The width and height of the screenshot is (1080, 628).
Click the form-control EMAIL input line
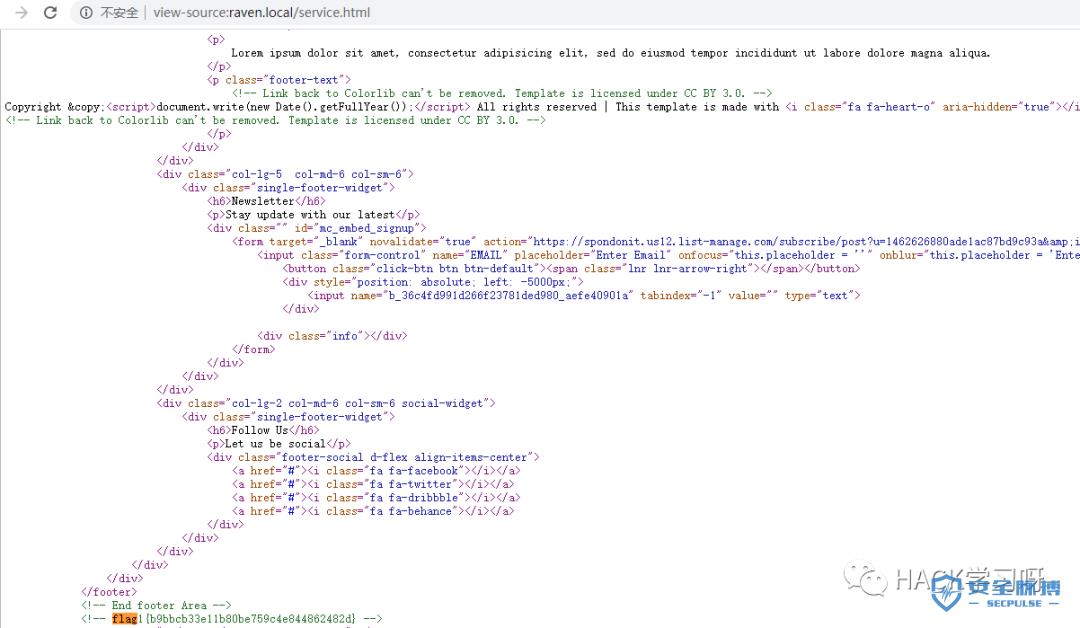(x=668, y=255)
